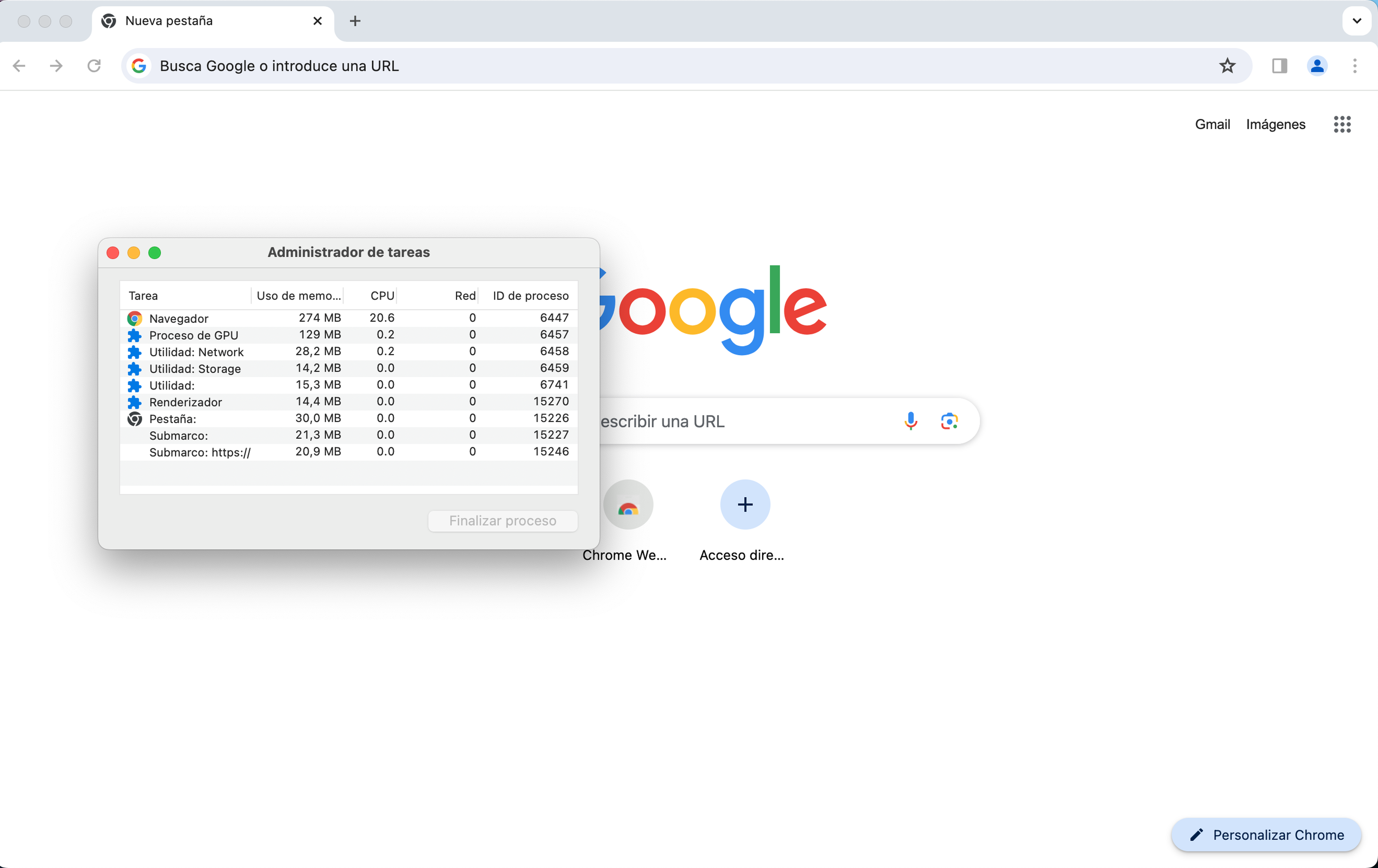Click the Personalizar Chrome button
The height and width of the screenshot is (868, 1378).
click(x=1266, y=834)
